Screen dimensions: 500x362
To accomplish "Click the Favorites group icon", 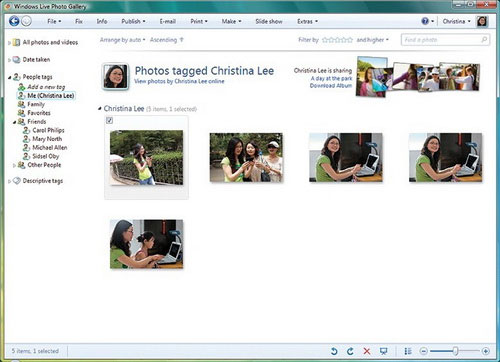I will [x=21, y=113].
